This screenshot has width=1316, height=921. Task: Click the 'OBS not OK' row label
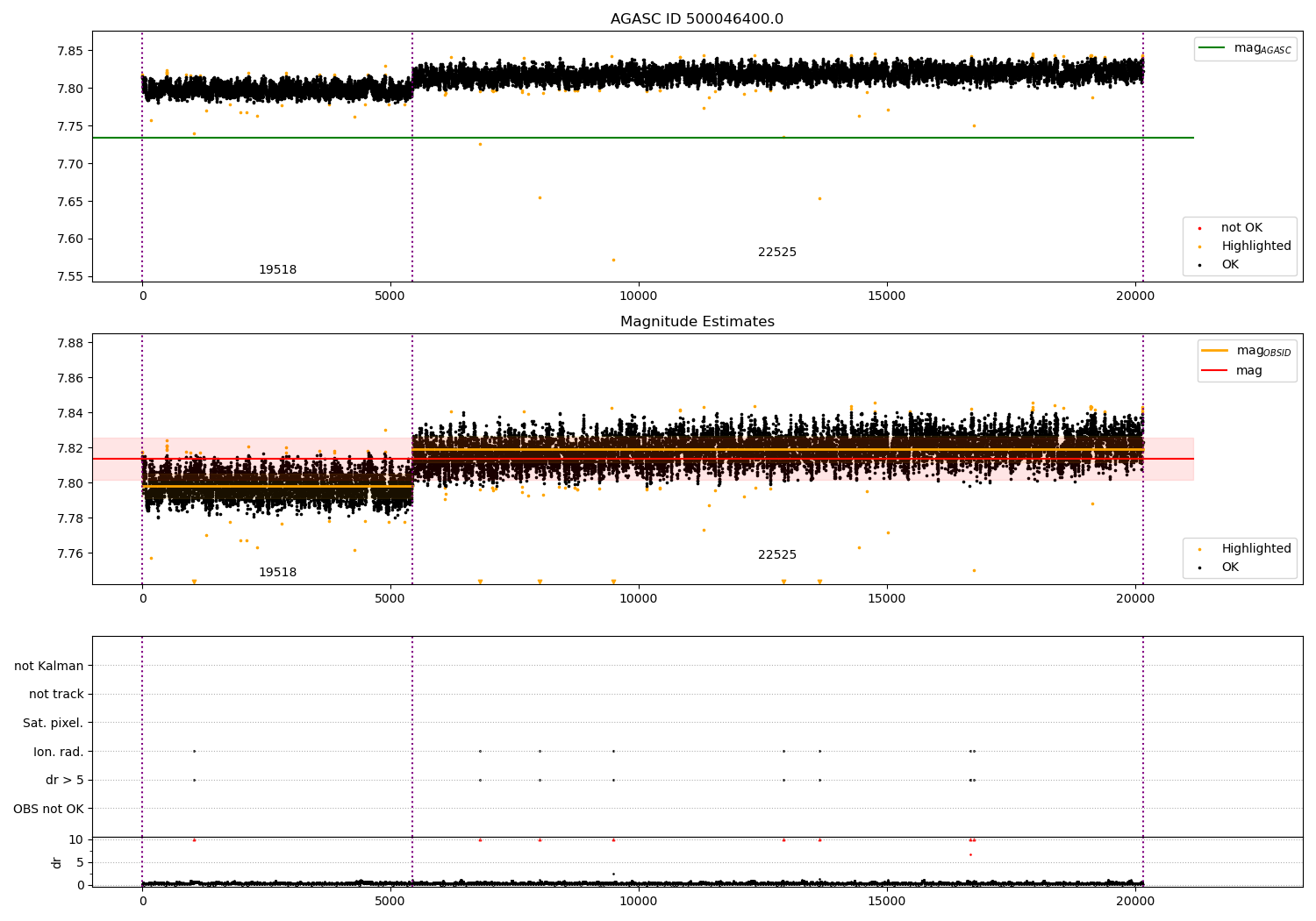pyautogui.click(x=48, y=809)
